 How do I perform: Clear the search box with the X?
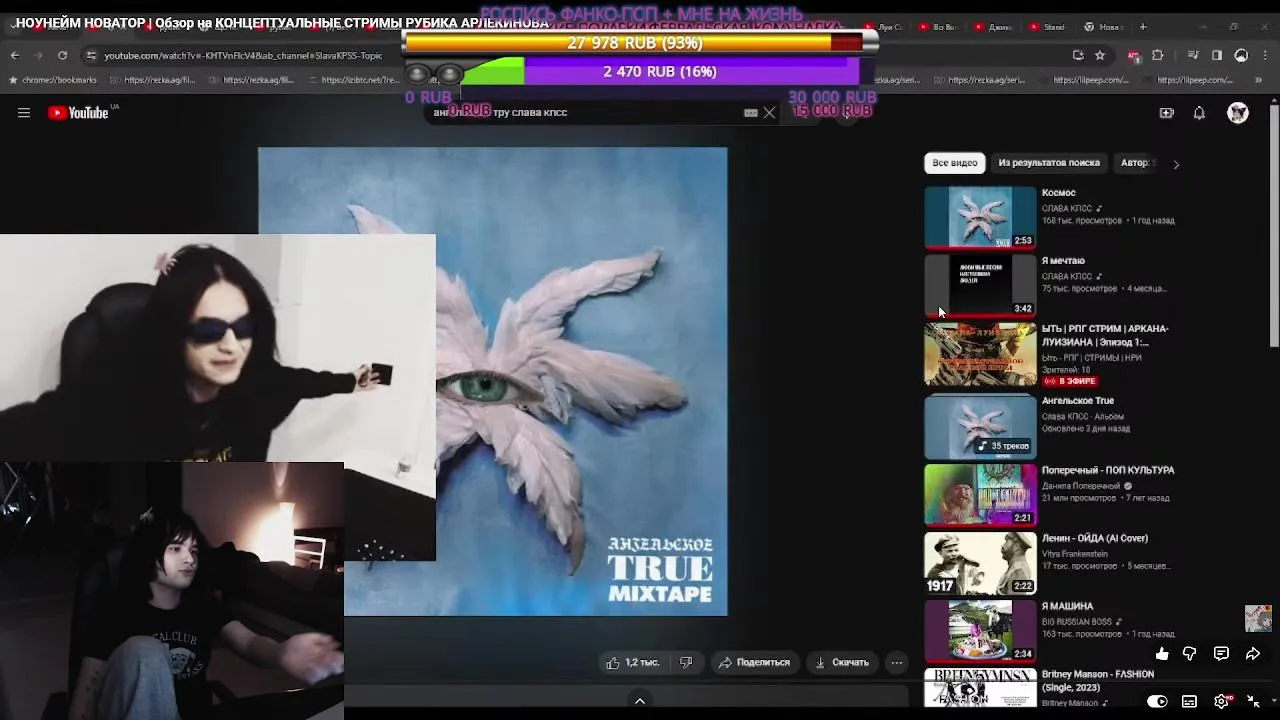point(769,113)
